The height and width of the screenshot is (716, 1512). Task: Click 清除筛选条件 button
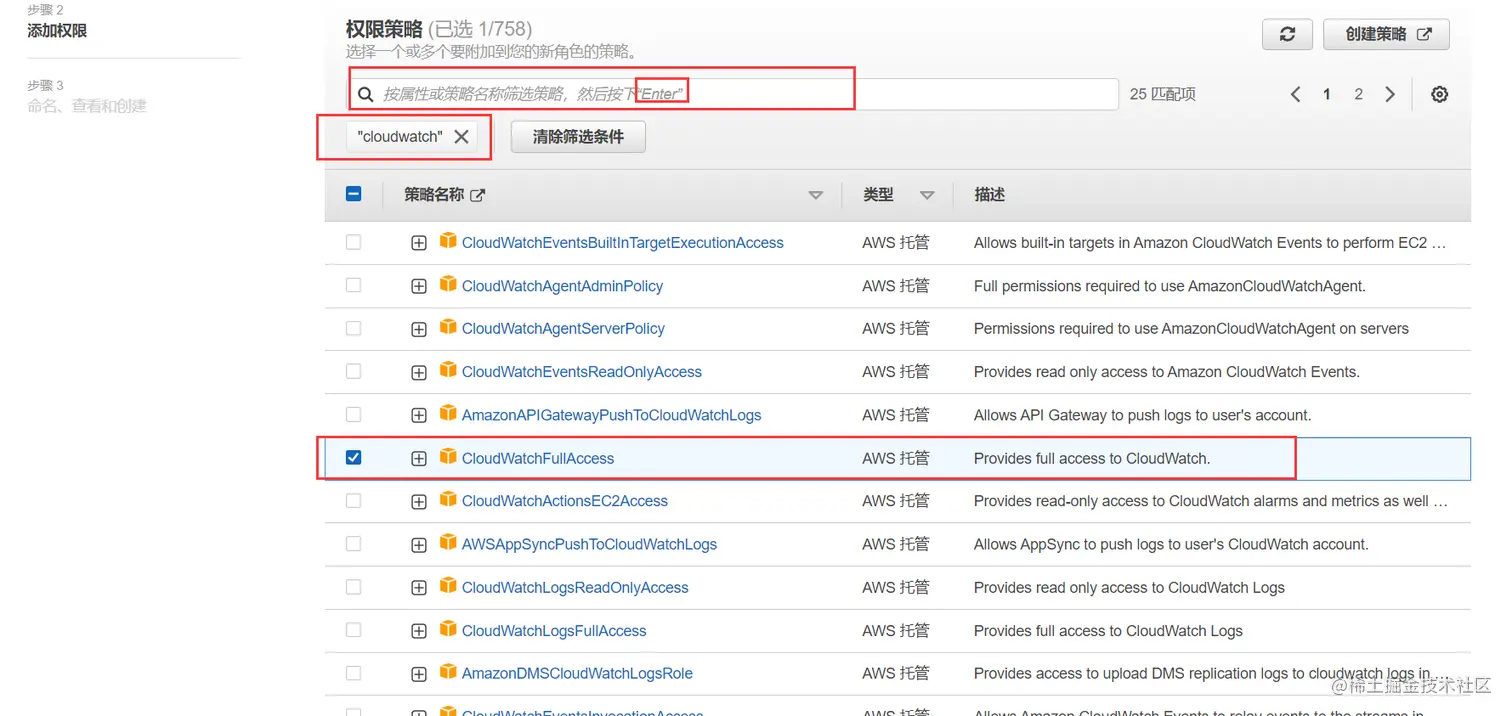click(x=578, y=137)
